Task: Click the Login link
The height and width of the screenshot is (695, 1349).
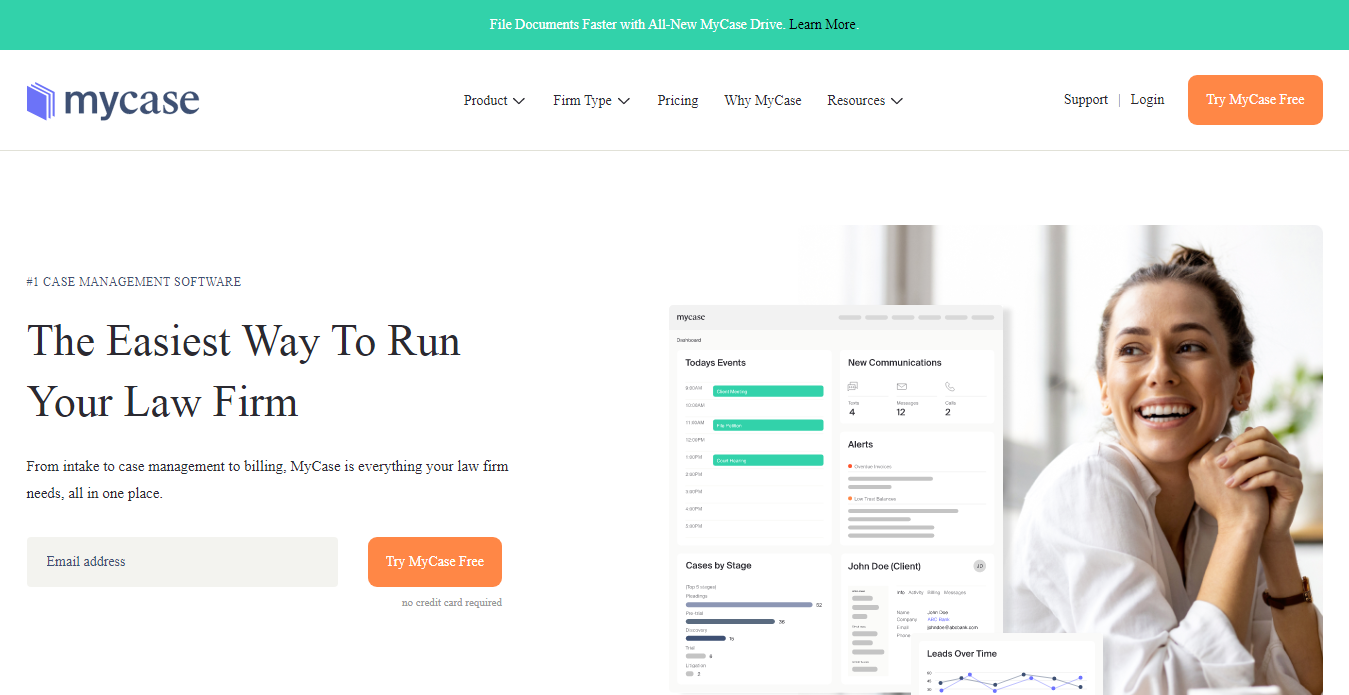Action: tap(1147, 100)
